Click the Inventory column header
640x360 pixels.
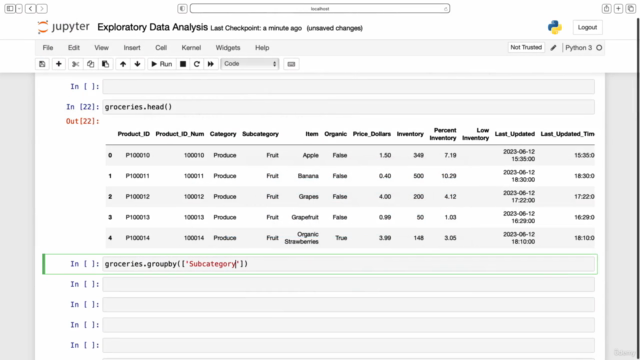410,134
